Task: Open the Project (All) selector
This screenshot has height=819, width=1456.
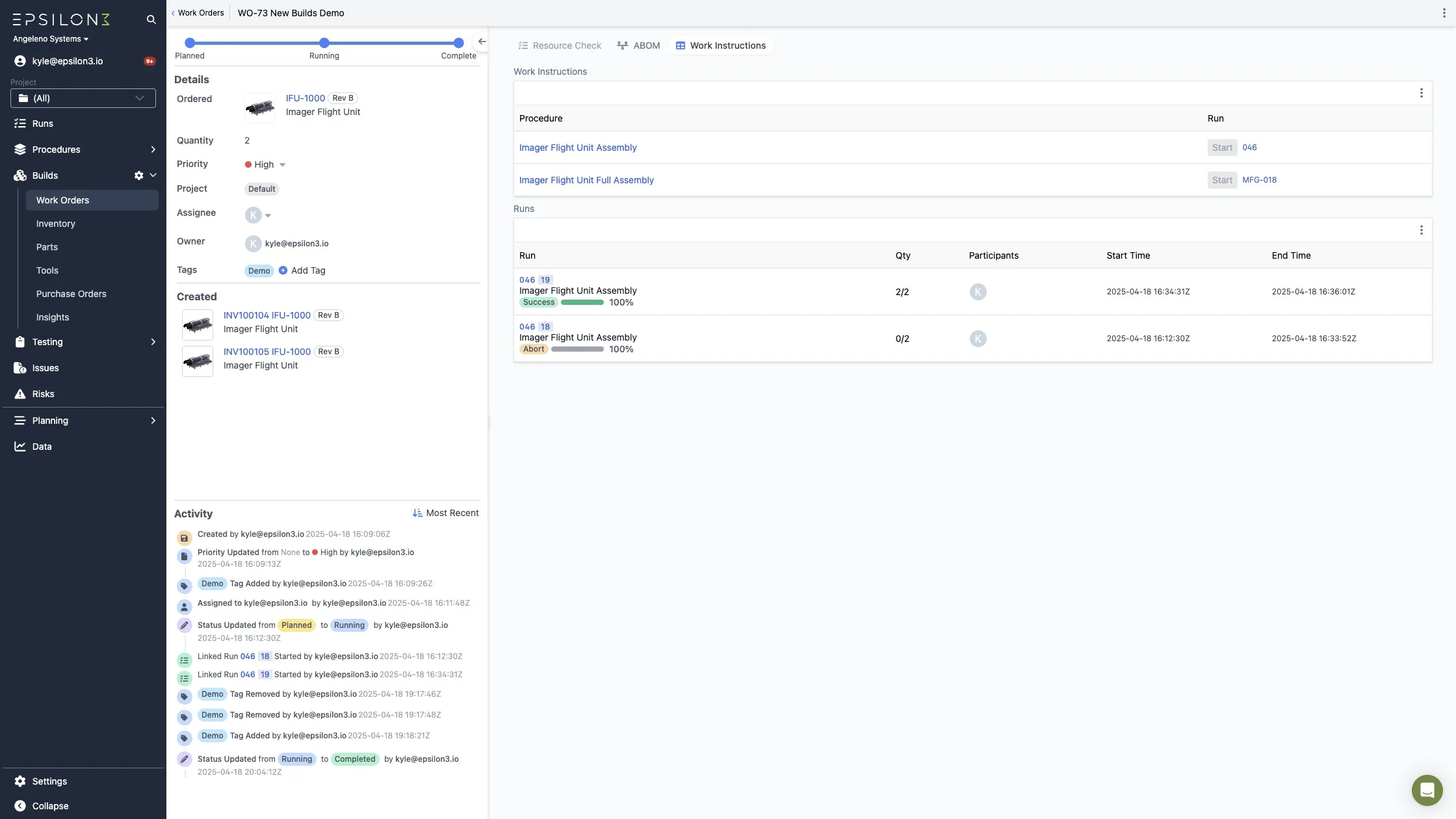Action: click(x=83, y=98)
